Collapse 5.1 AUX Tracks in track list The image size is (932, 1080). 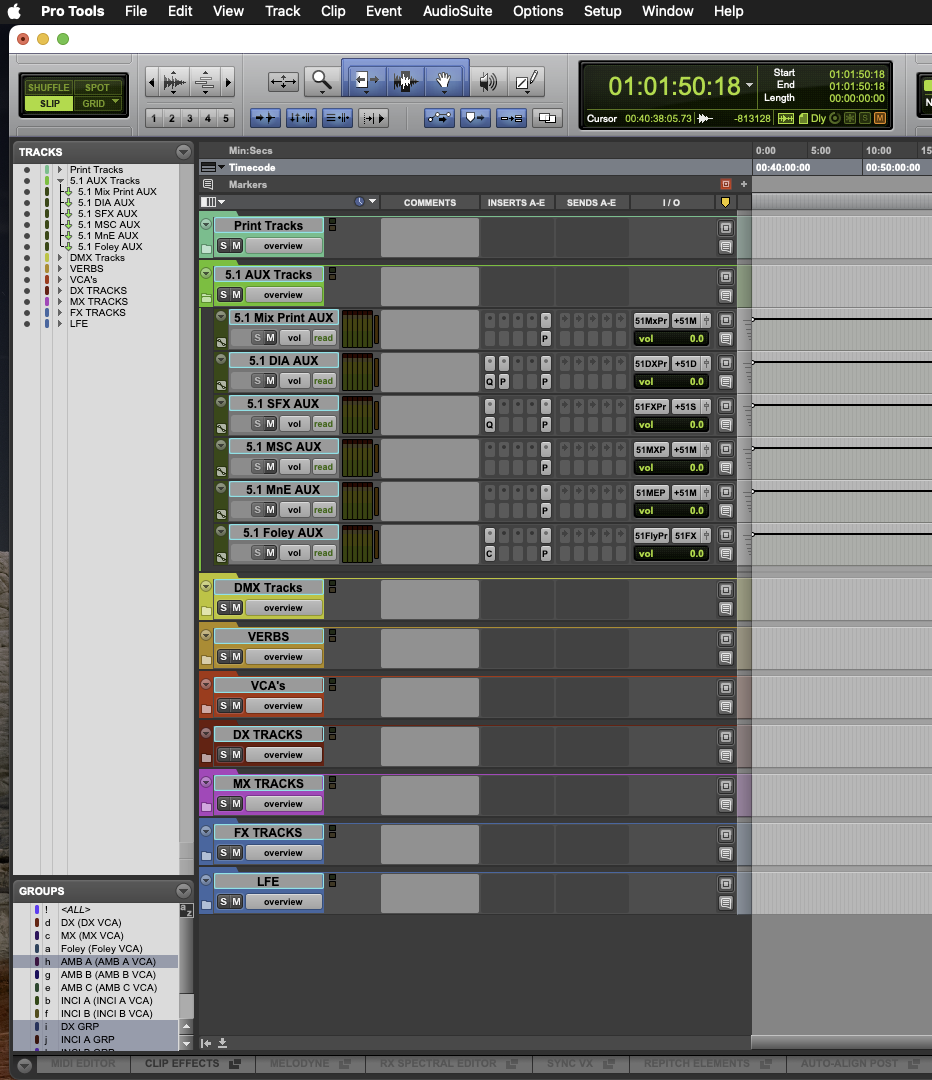[x=61, y=181]
